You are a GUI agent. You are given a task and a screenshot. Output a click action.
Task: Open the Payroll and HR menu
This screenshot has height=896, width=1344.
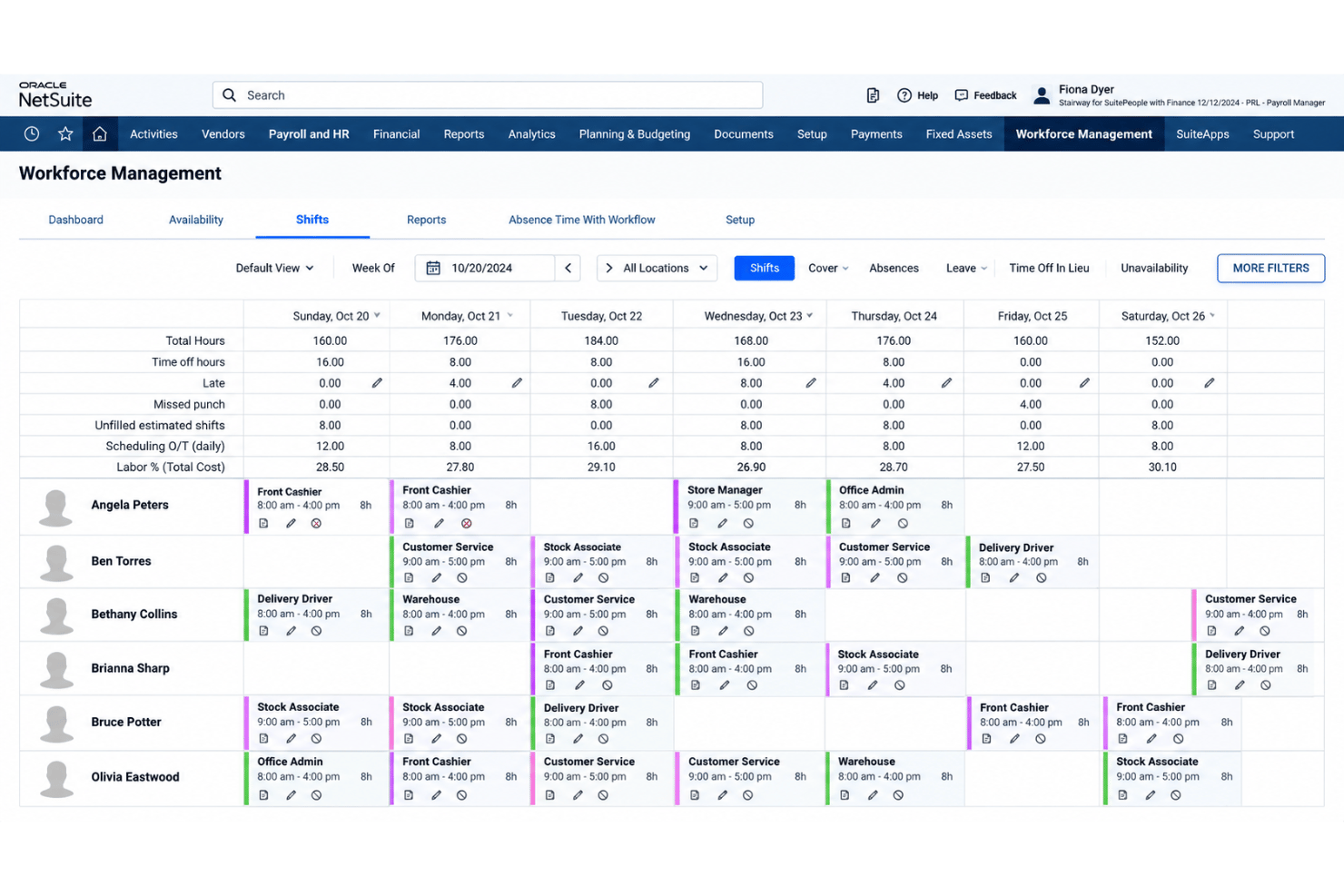[309, 134]
